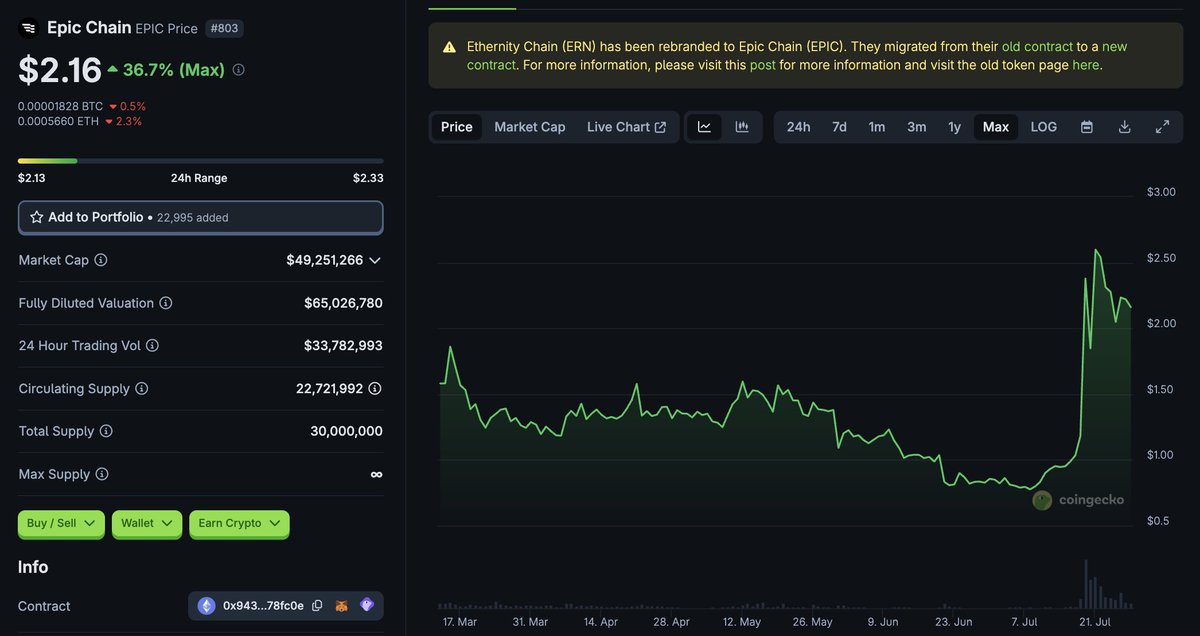This screenshot has height=636, width=1200.
Task: Show Fully Diluted Valuation info tooltip
Action: pyautogui.click(x=166, y=303)
